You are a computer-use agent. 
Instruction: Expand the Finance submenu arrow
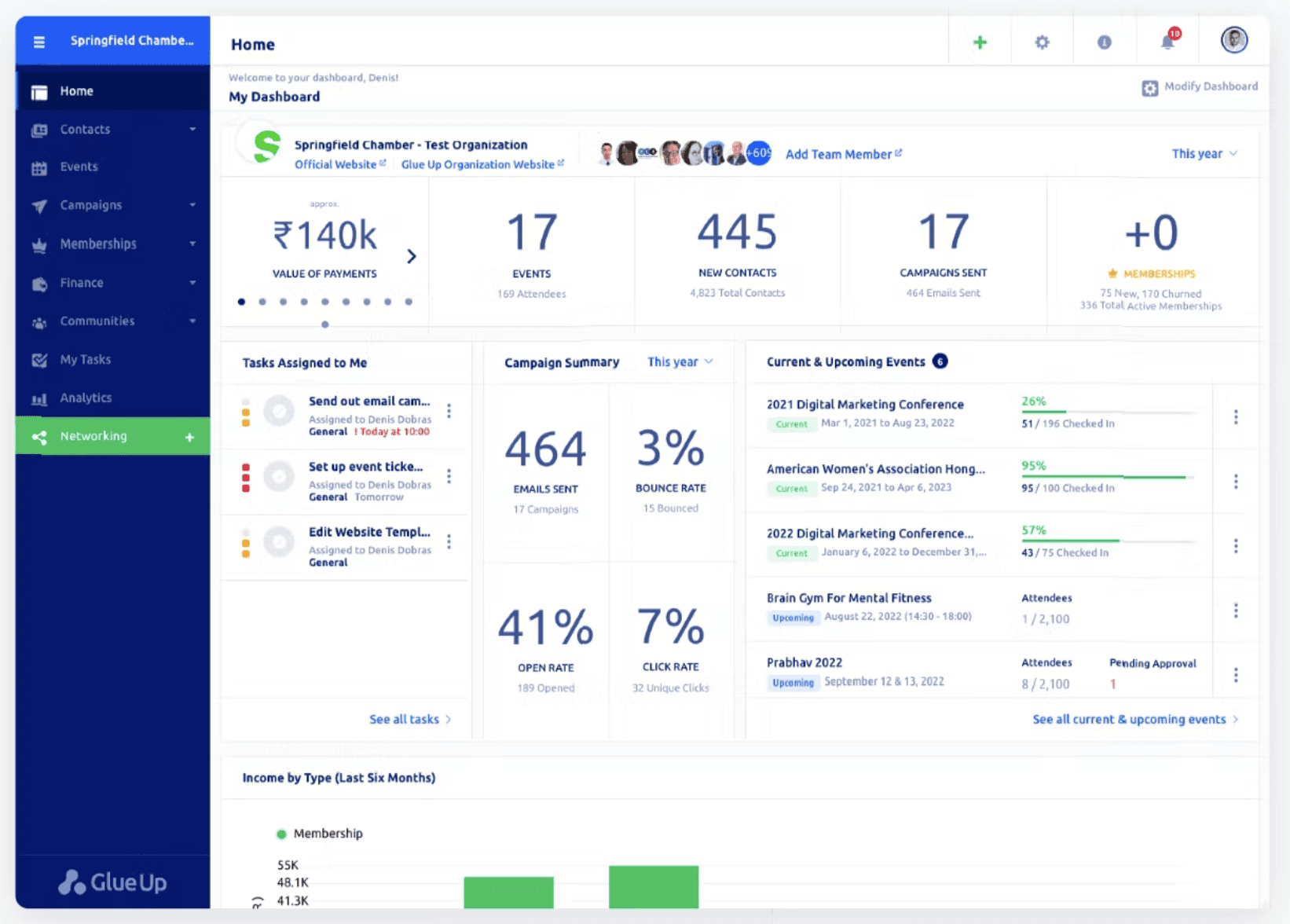coord(192,282)
